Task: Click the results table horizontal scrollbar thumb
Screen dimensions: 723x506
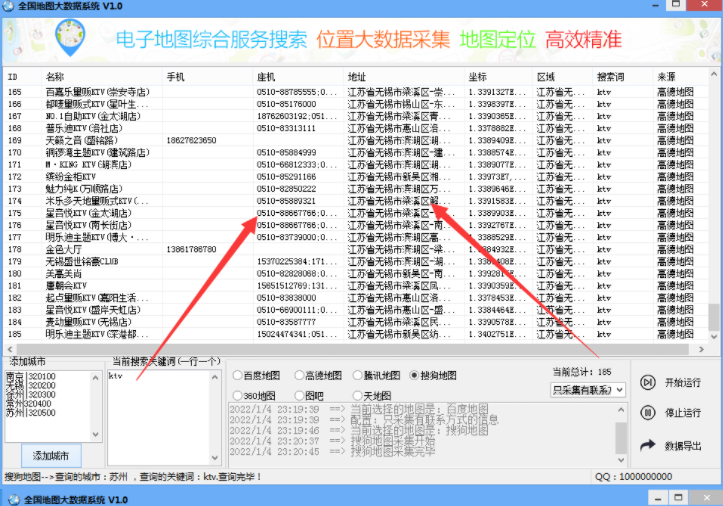Action: pos(353,349)
